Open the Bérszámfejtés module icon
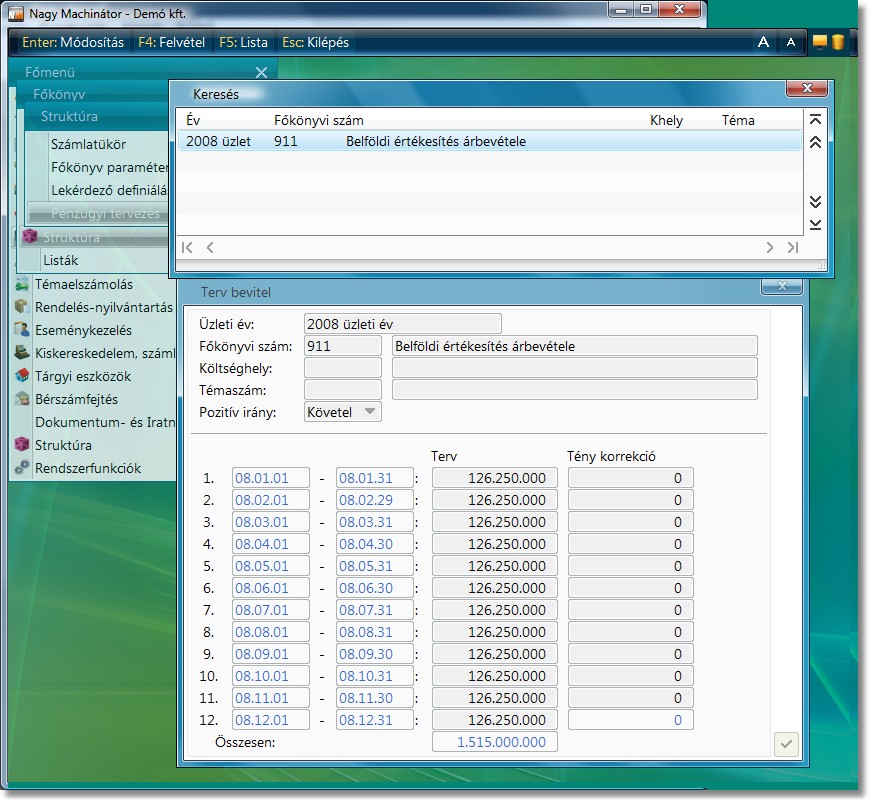Image resolution: width=870 pixels, height=802 pixels. pos(22,399)
